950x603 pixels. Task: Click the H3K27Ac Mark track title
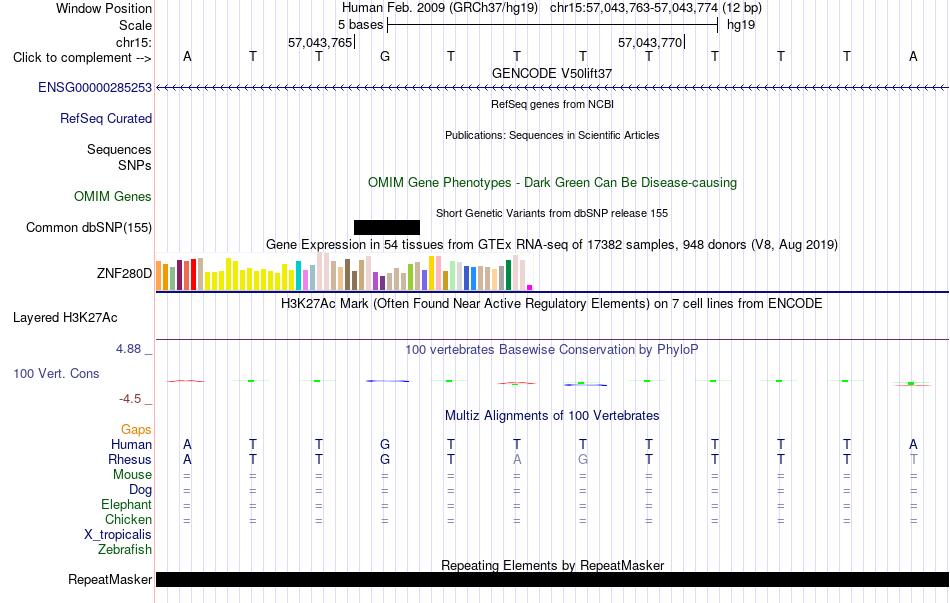click(552, 303)
